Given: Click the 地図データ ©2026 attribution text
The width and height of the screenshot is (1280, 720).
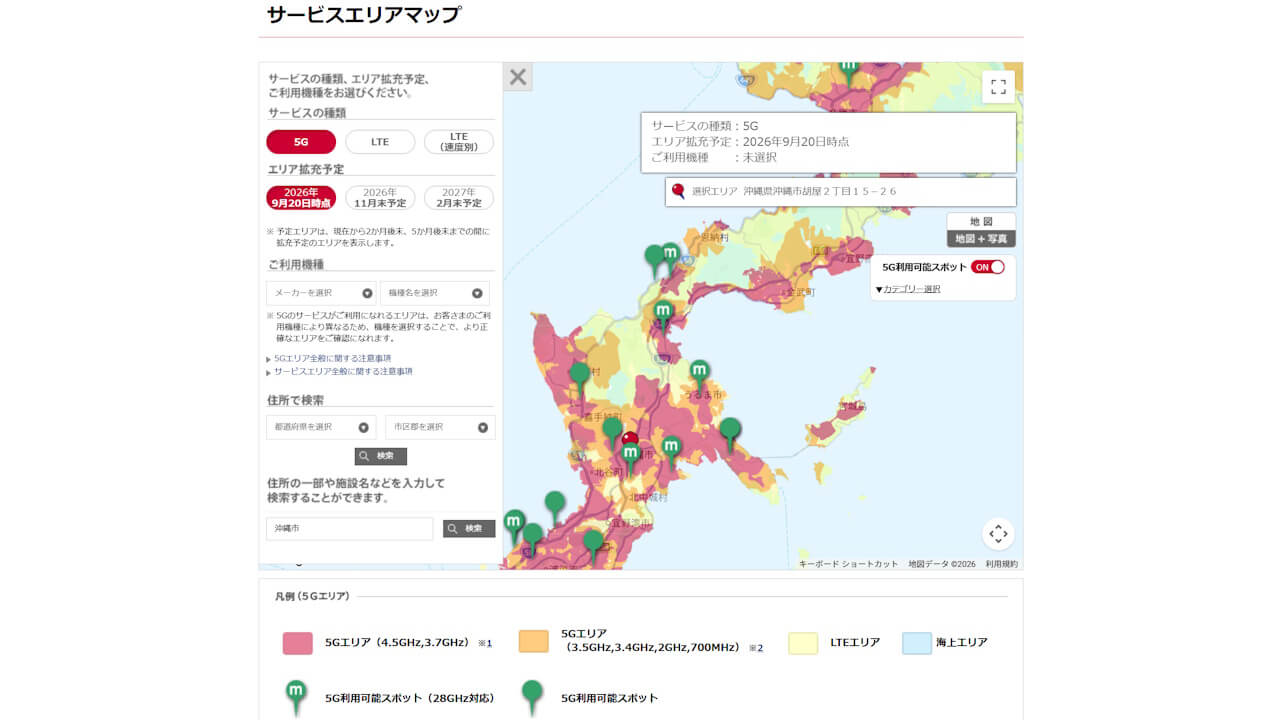Looking at the screenshot, I should [942, 564].
